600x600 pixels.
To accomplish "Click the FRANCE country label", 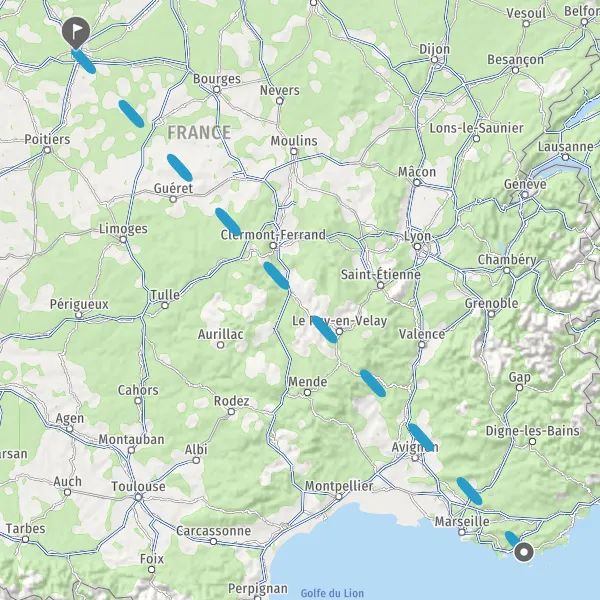I will pos(199,133).
